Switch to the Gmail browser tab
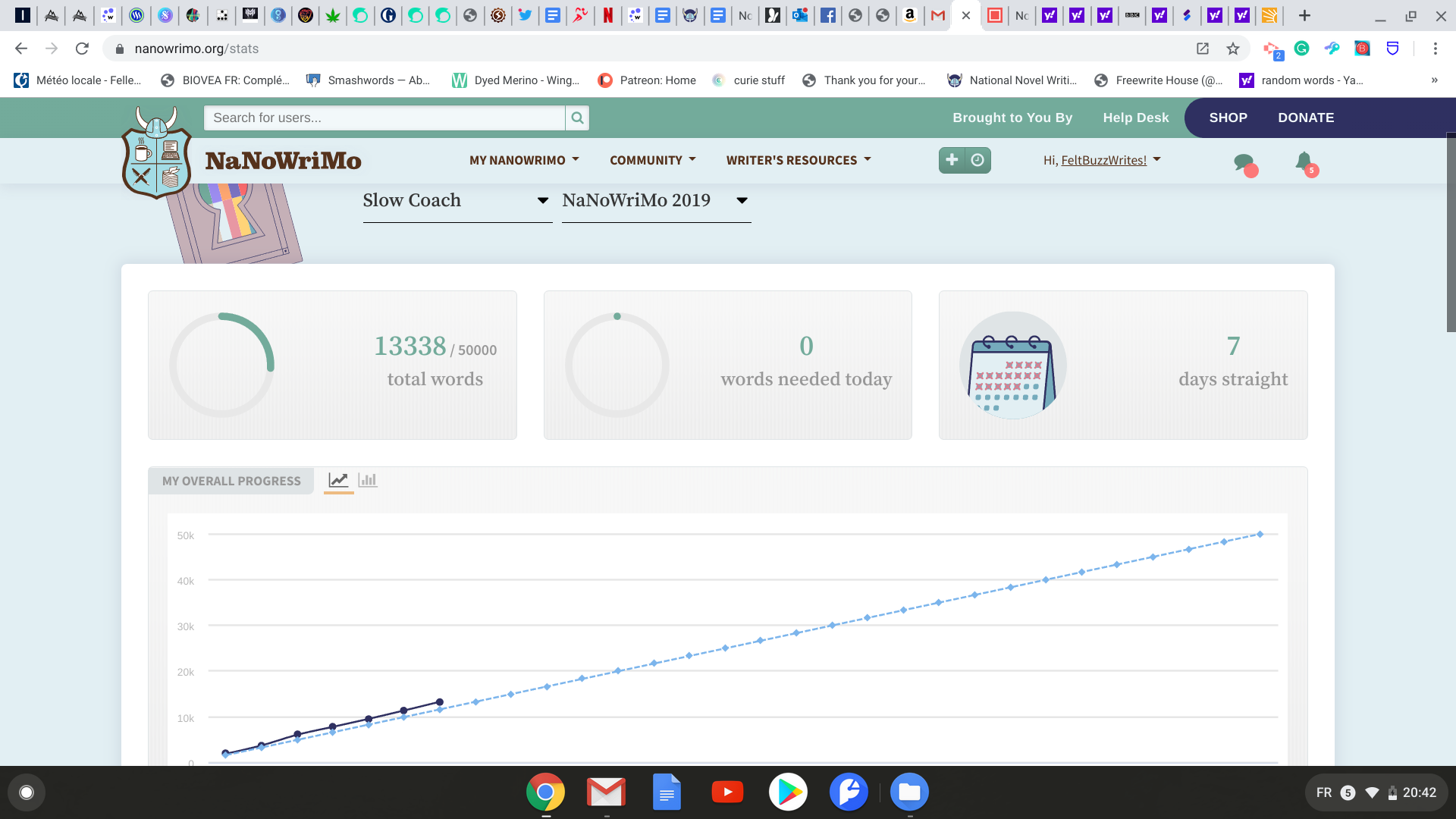1456x819 pixels. [x=938, y=15]
